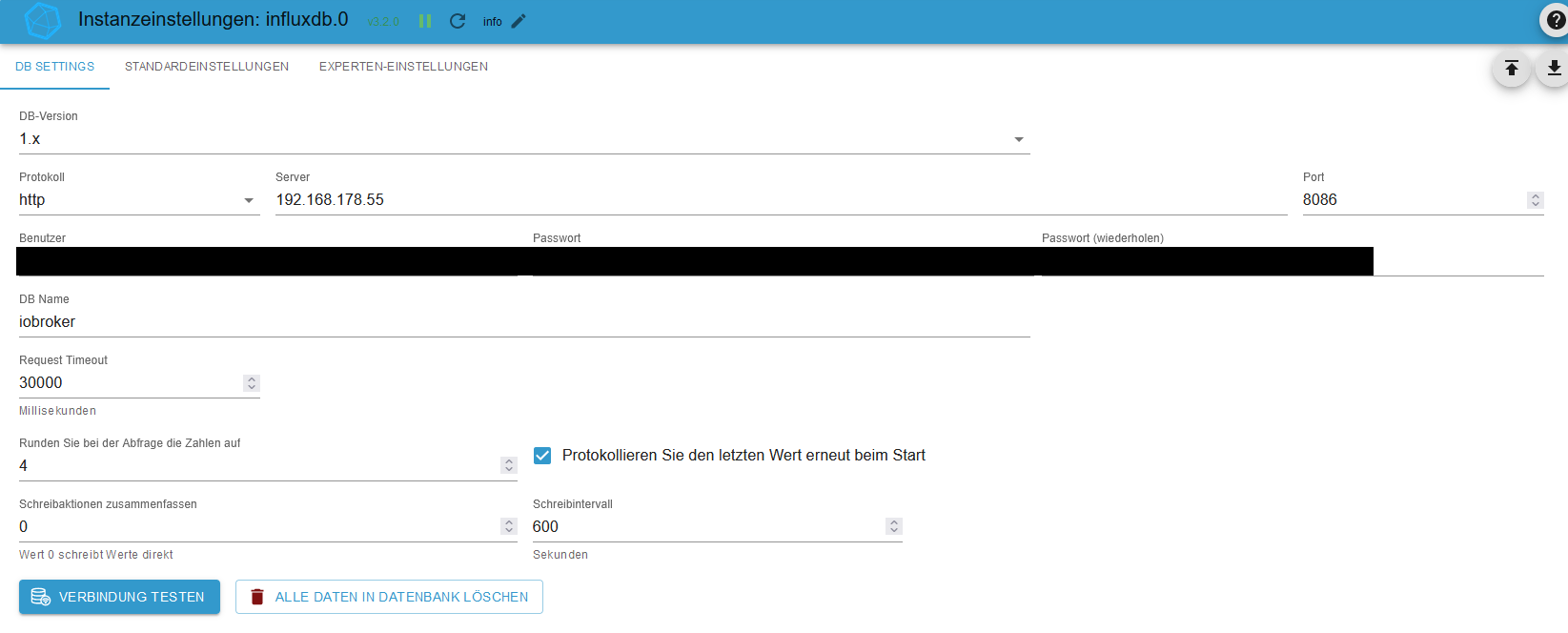Click the download configuration arrow icon
Image resolution: width=1568 pixels, height=633 pixels.
1554,68
